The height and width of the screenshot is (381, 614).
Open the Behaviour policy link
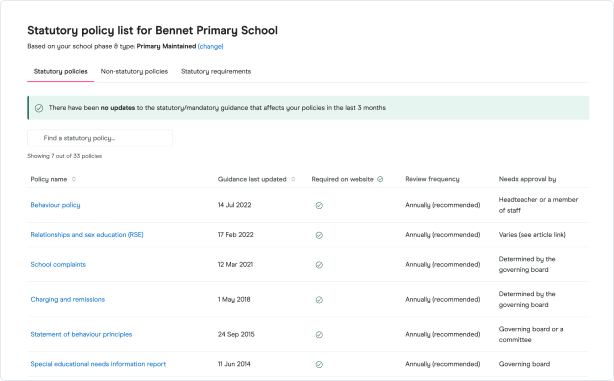(x=55, y=205)
